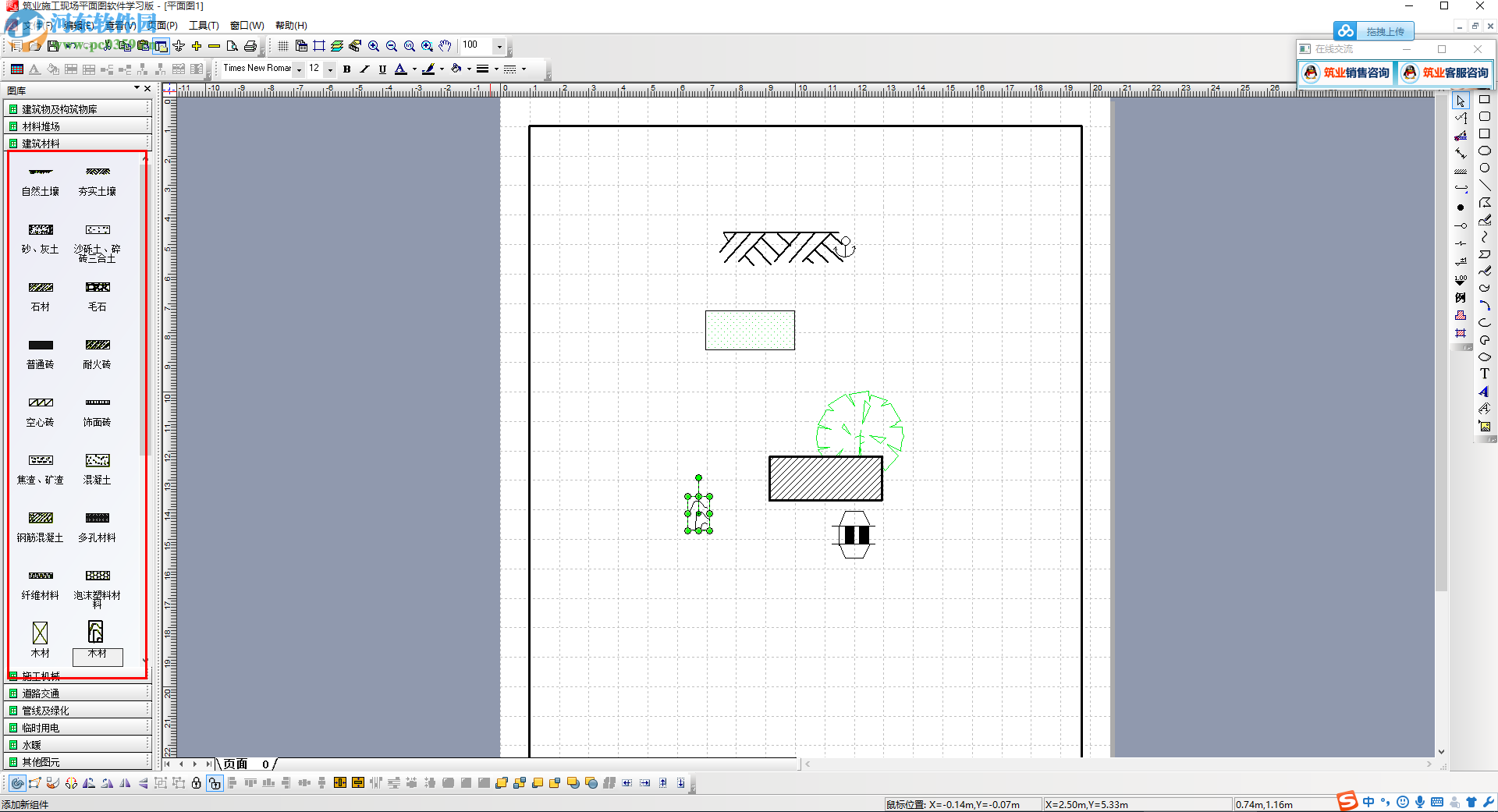
Task: Select the hatched rectangle on the canvas
Action: (x=825, y=478)
